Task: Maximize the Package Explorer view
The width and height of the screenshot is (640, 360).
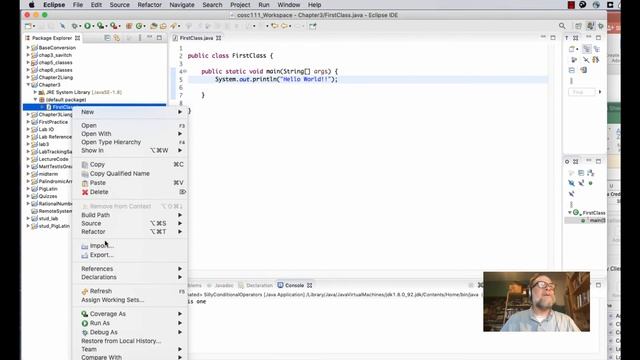Action: pos(159,38)
